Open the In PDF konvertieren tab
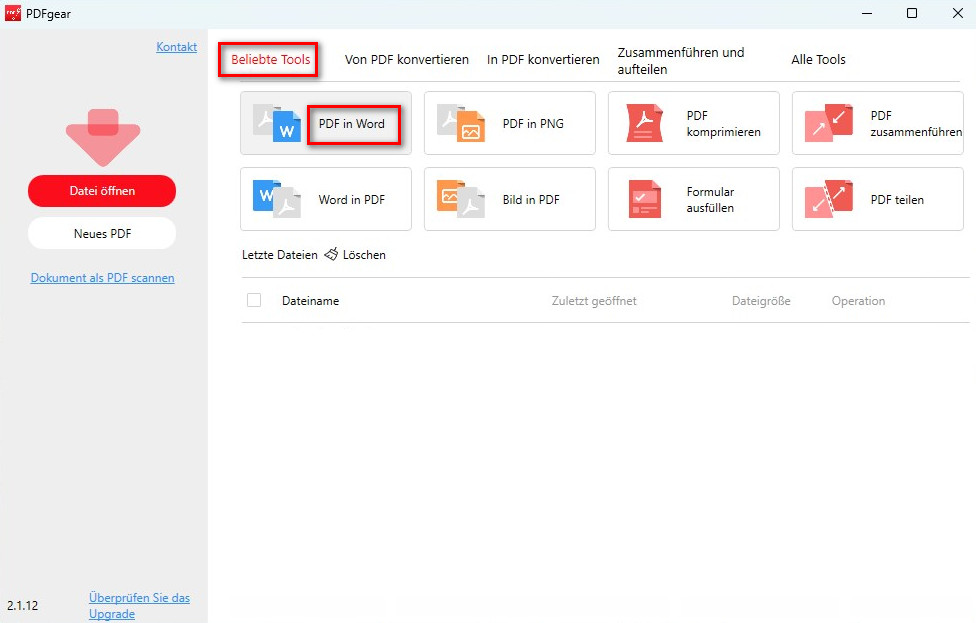Viewport: 976px width, 623px height. click(542, 59)
